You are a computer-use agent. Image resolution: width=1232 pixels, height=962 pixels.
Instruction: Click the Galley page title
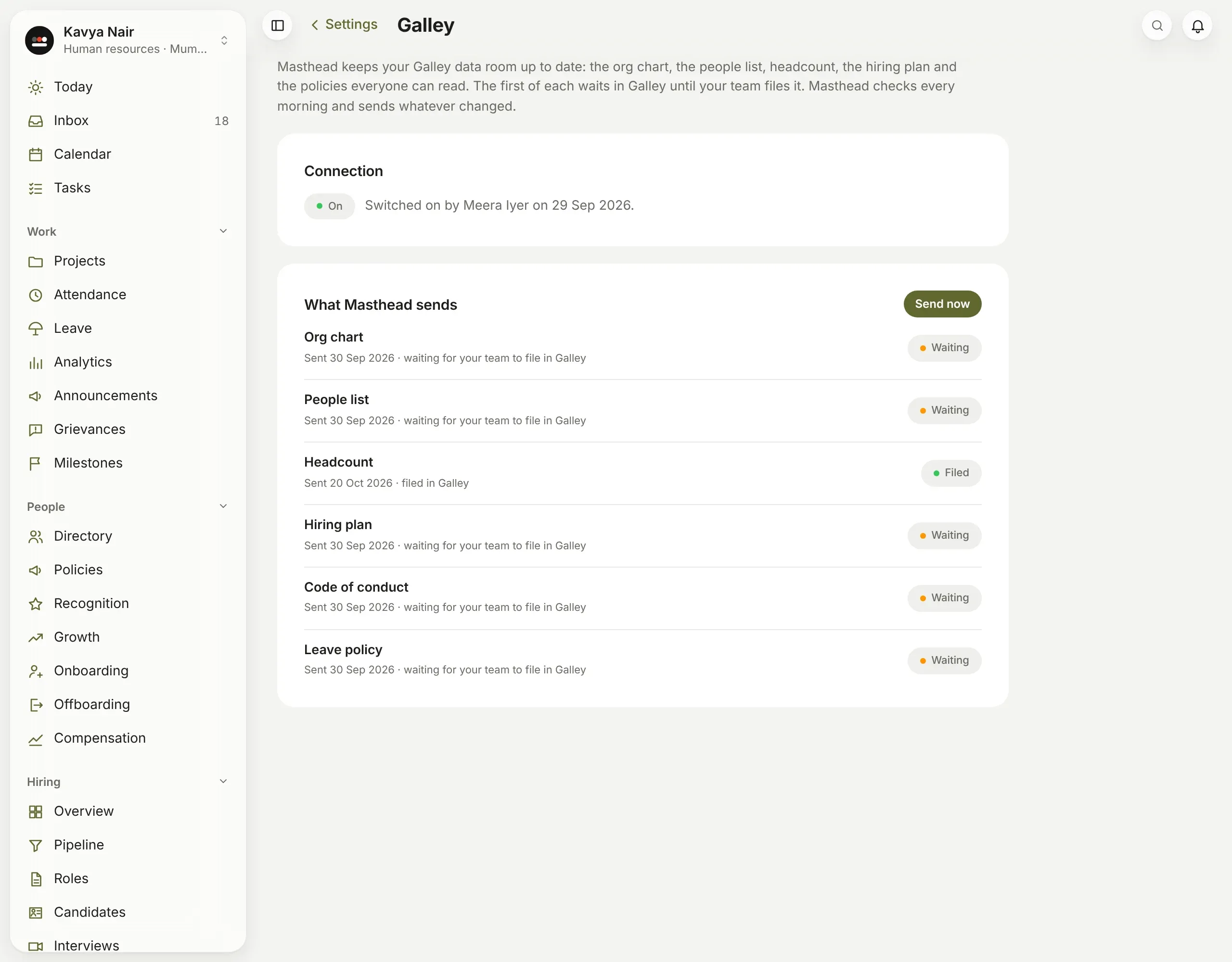tap(426, 25)
